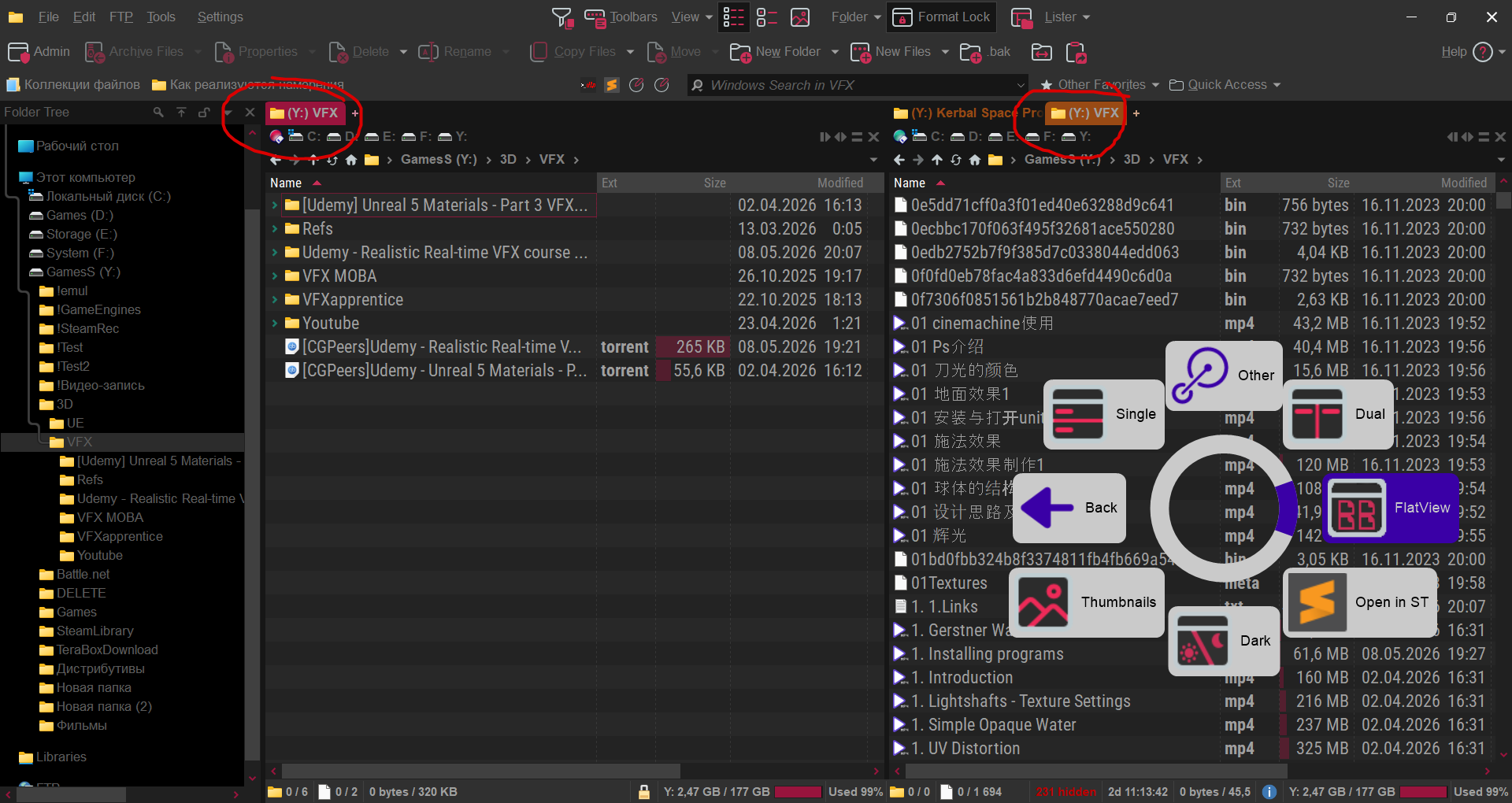Screen dimensions: 1512x803
Task: Open the FTP menu
Action: tap(121, 17)
